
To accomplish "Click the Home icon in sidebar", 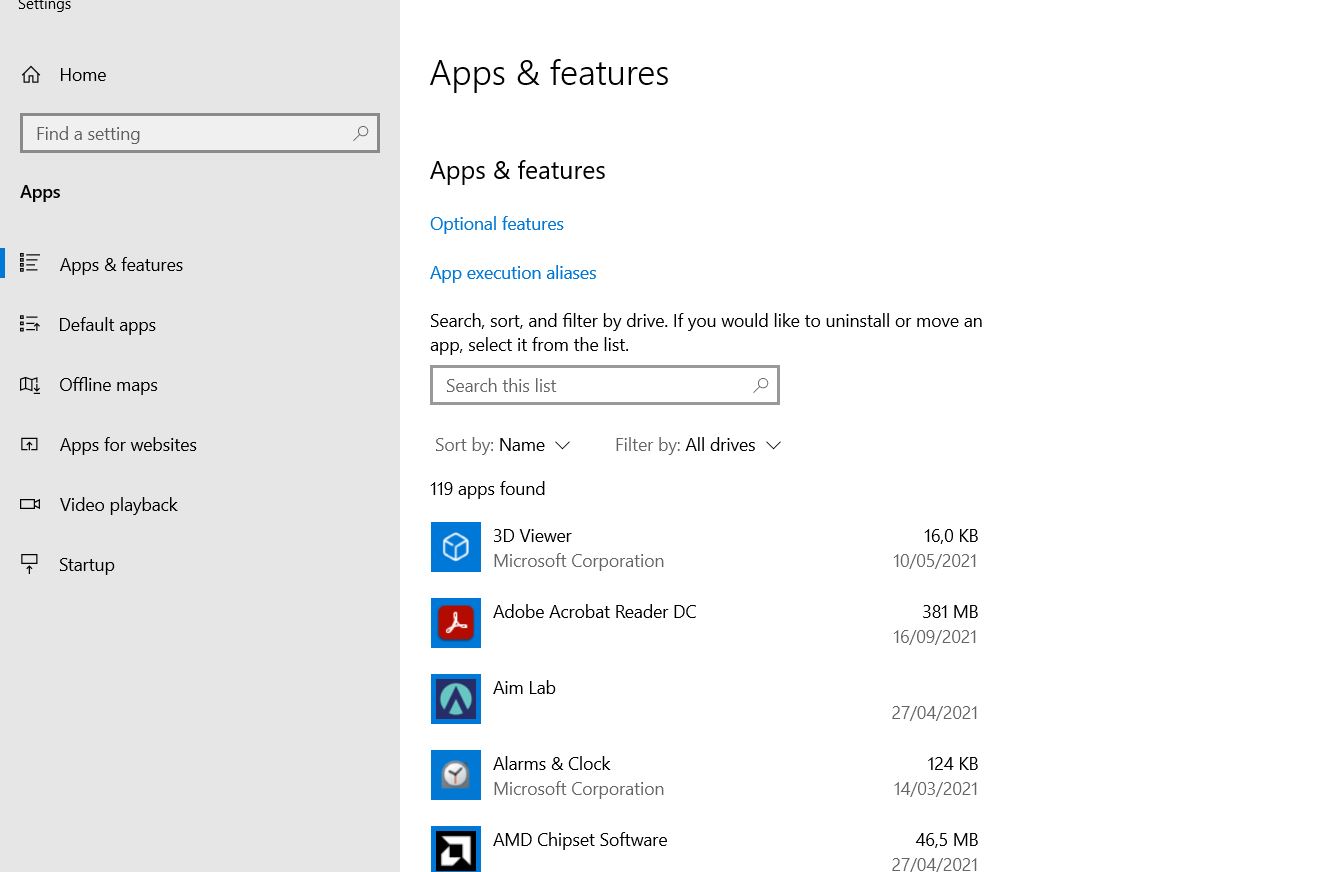I will click(x=31, y=75).
